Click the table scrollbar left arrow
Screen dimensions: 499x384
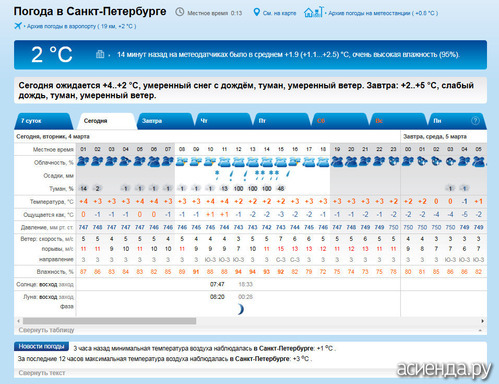(x=19, y=321)
